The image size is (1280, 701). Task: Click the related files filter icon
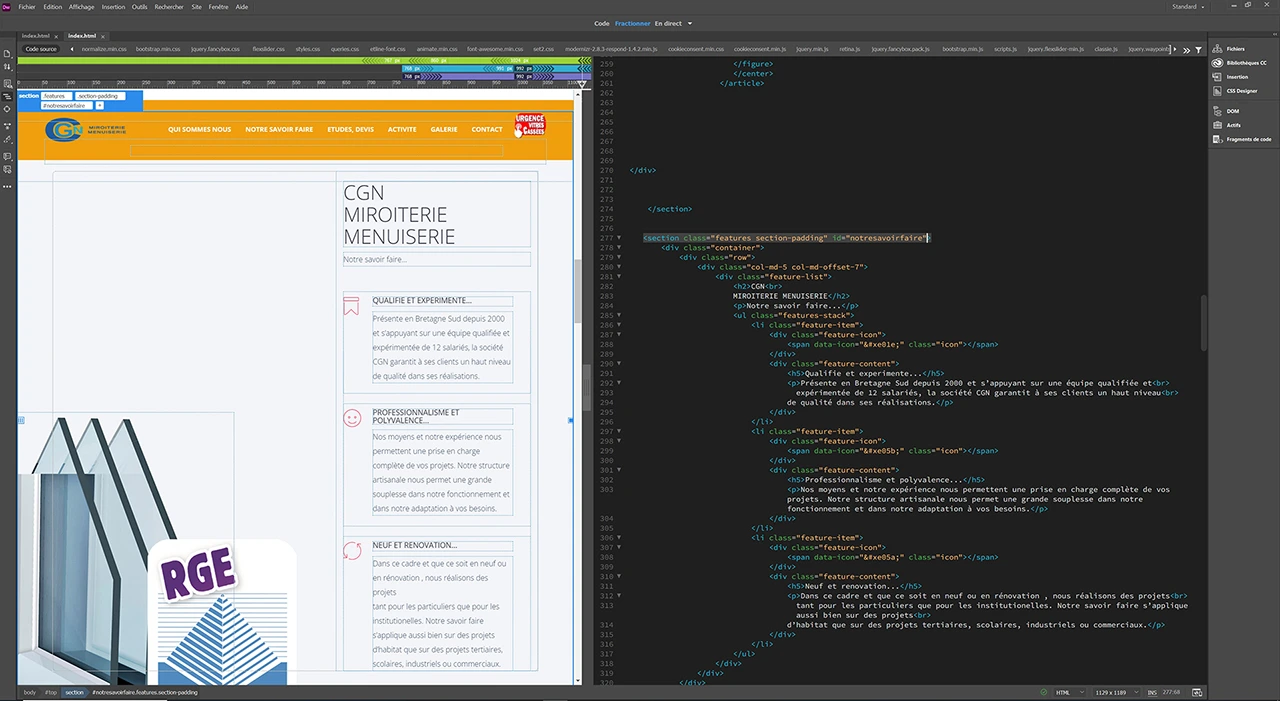1199,49
